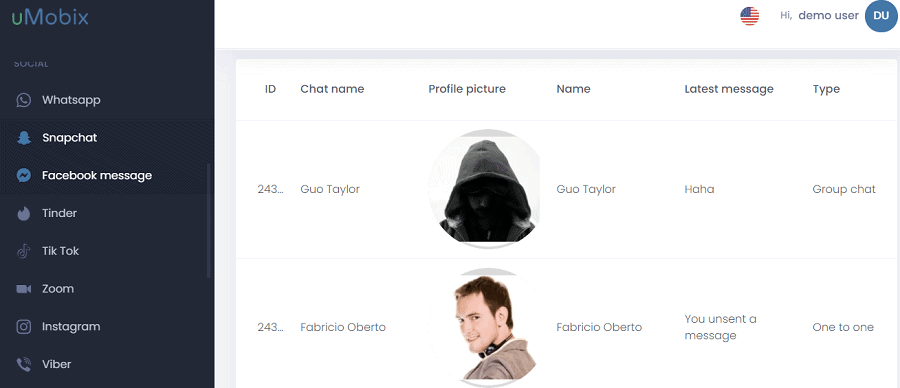Click the Zoom camera icon
Image resolution: width=900 pixels, height=388 pixels.
click(24, 289)
